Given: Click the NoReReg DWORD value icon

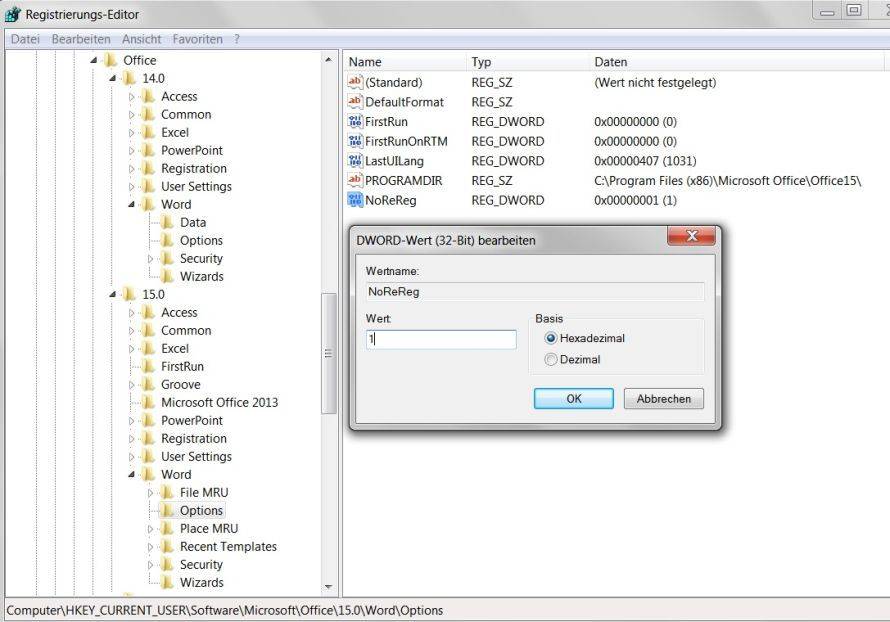Looking at the screenshot, I should coord(355,200).
